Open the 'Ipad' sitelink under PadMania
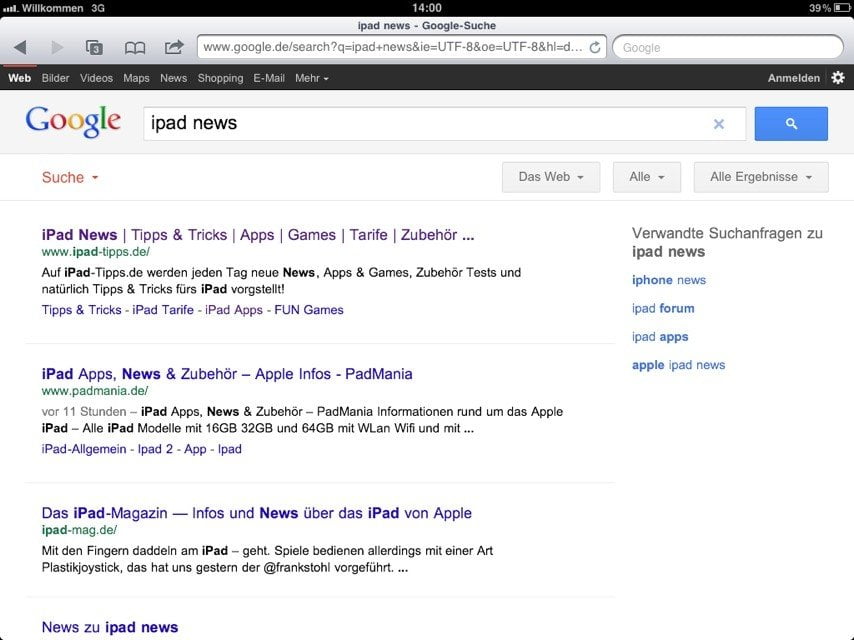 pos(230,449)
